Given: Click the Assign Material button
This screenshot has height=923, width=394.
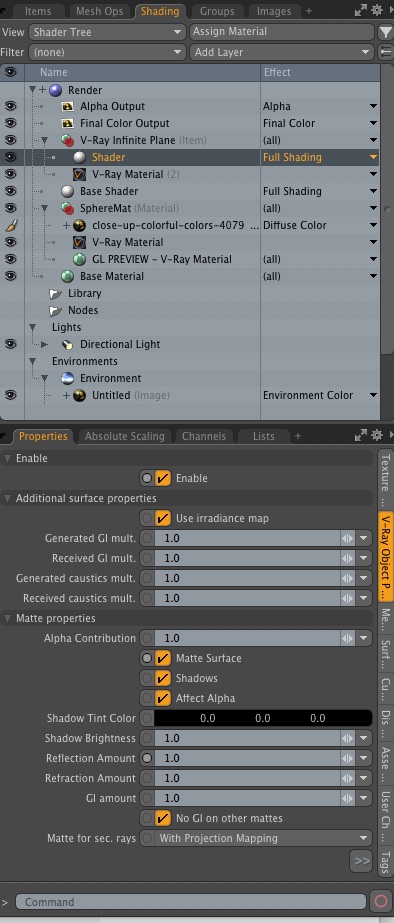Looking at the screenshot, I should (282, 32).
